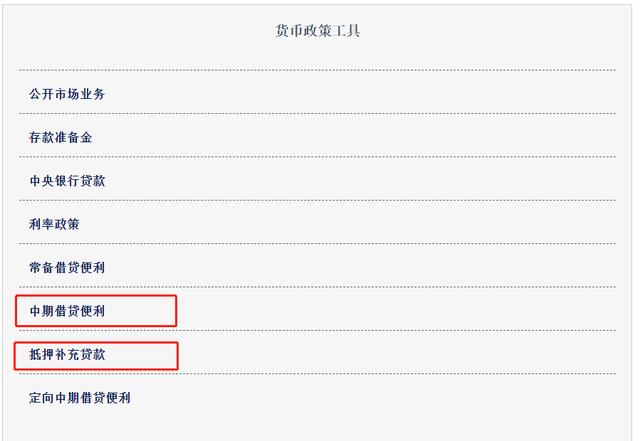Open the 公开市场业务 link
This screenshot has width=640, height=441.
(x=67, y=94)
